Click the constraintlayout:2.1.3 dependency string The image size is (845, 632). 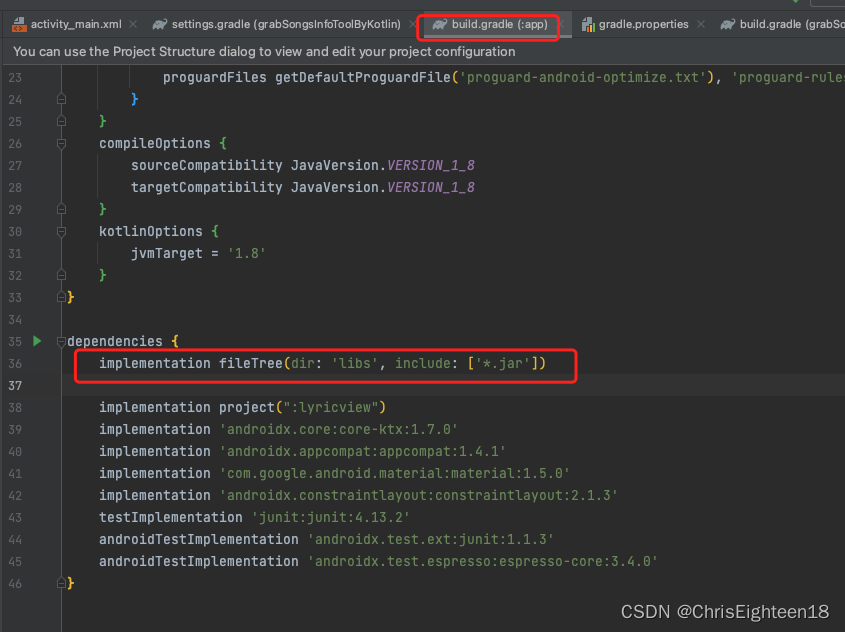point(419,496)
